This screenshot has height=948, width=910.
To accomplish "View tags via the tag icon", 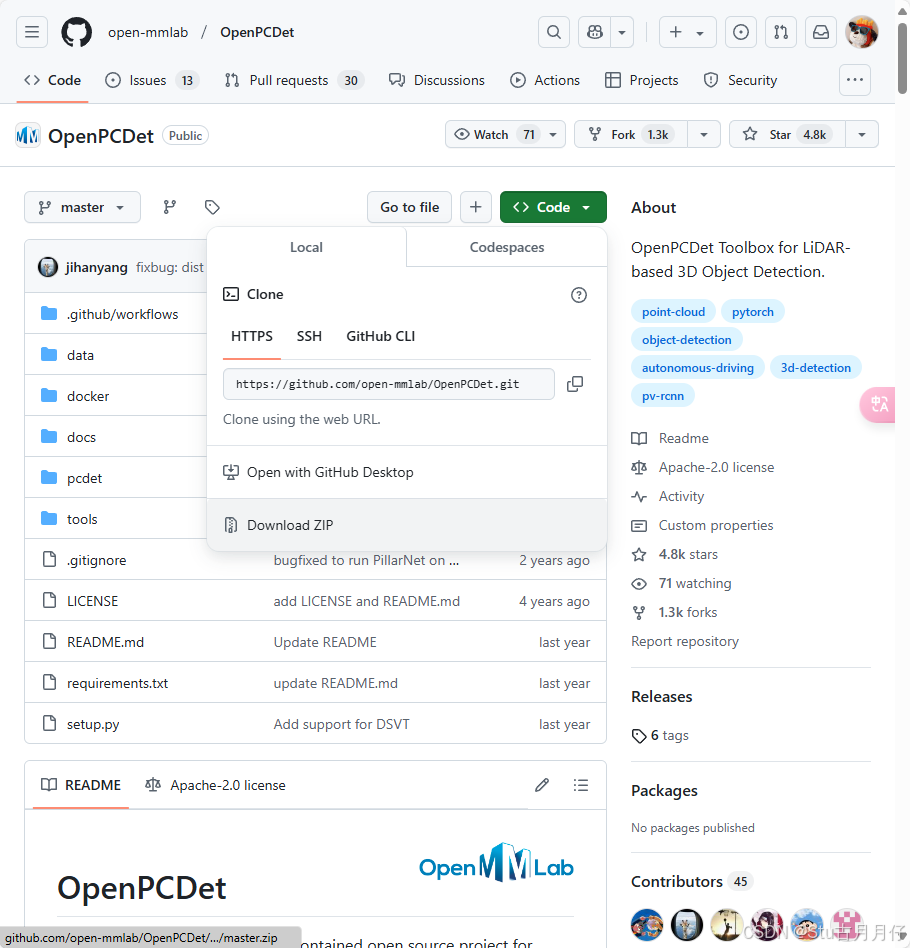I will pos(212,207).
